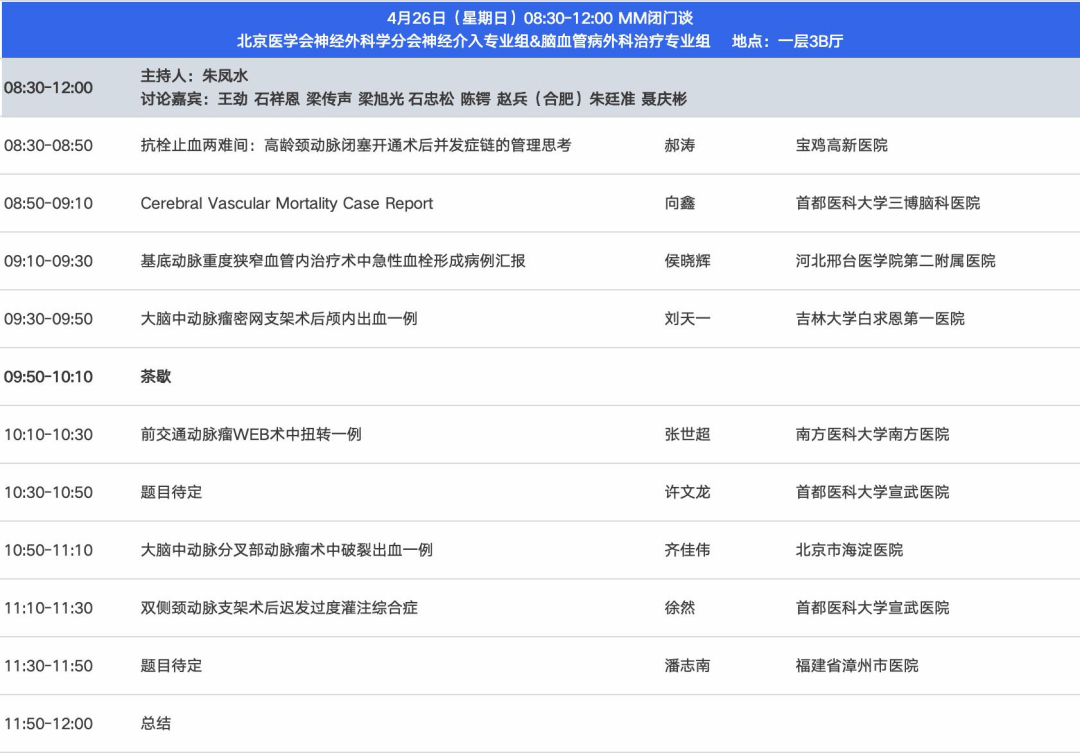Click the 讨论嘉宾 guest list line

click(x=413, y=99)
